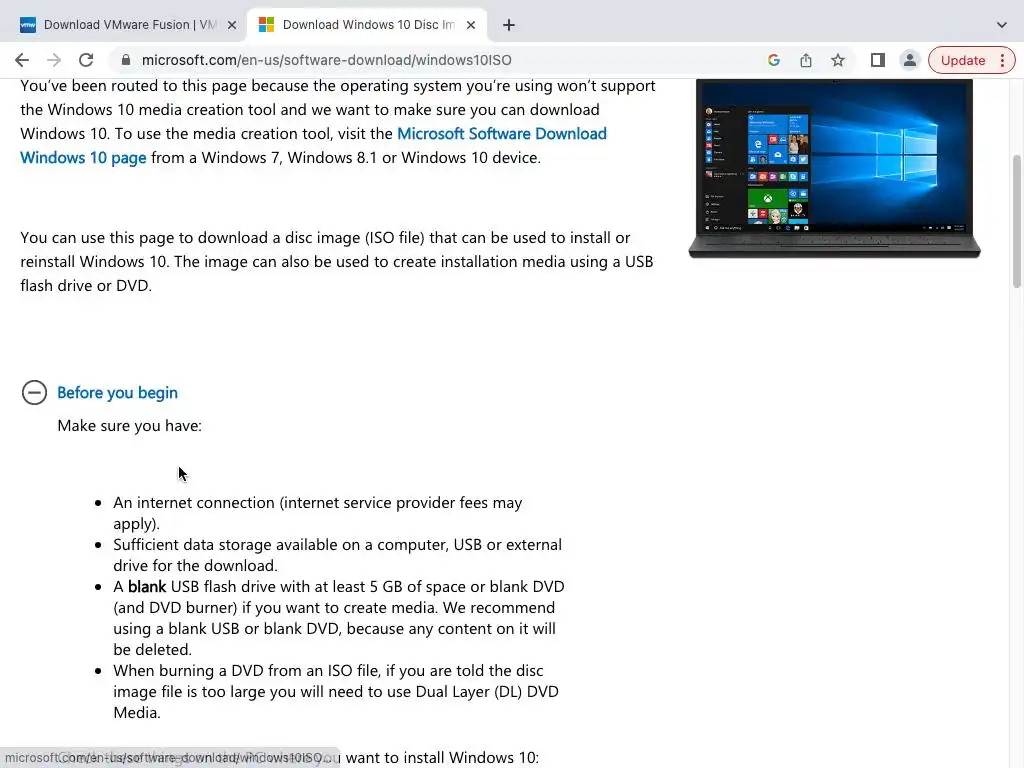Share this page using the share icon

pyautogui.click(x=806, y=60)
